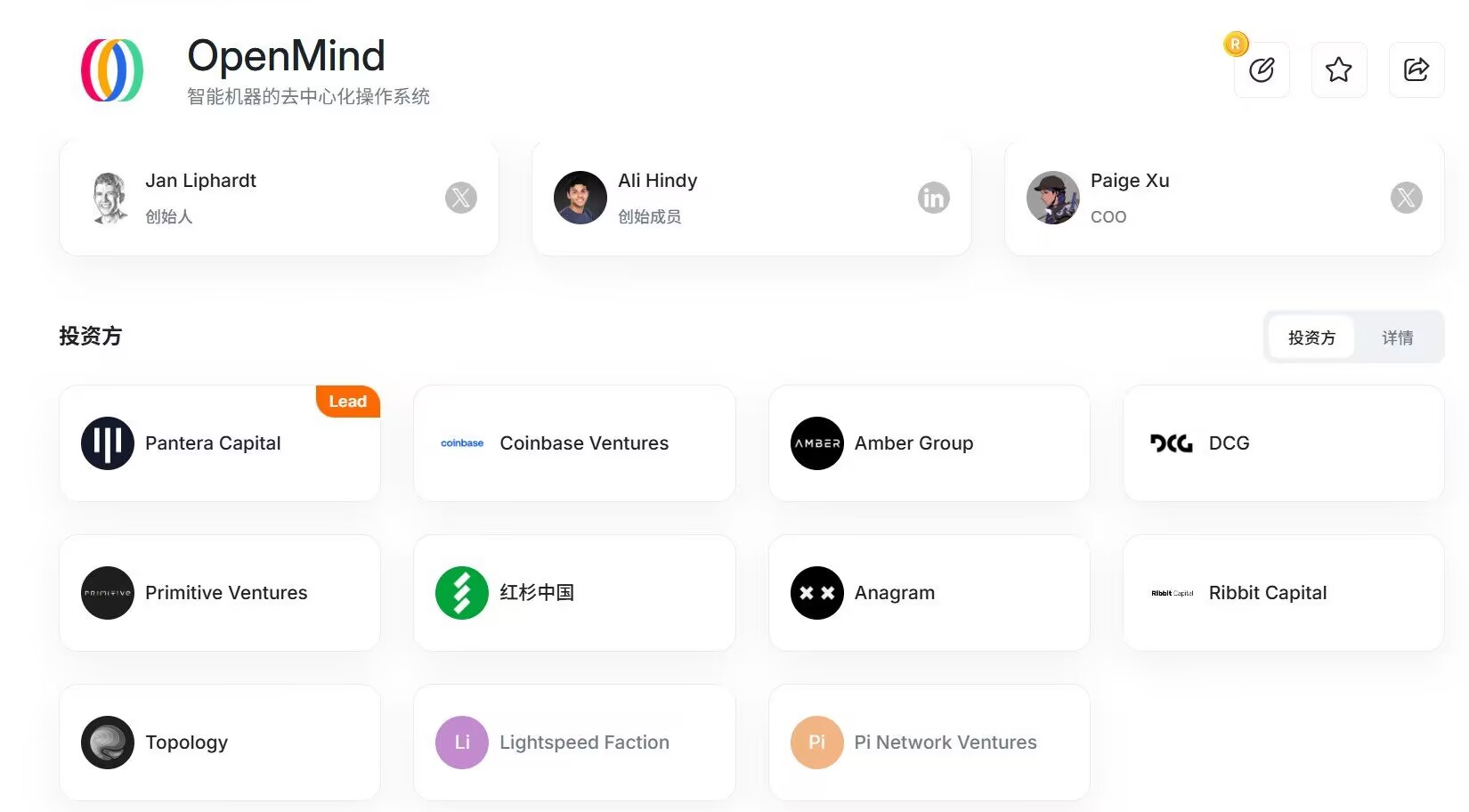Click the OpenMind colored logo
This screenshot has width=1469, height=812.
click(x=111, y=70)
